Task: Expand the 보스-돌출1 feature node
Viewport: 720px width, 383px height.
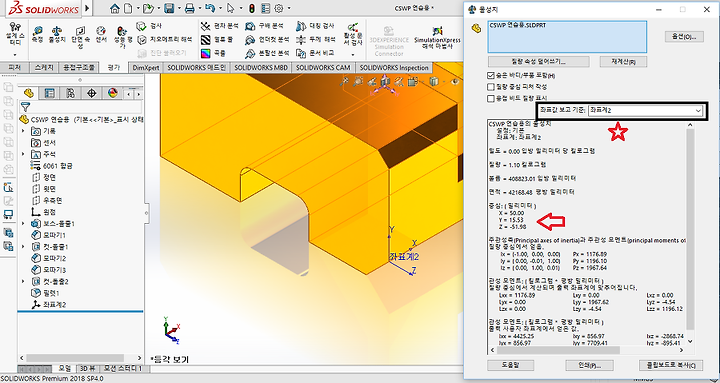Action: click(24, 223)
